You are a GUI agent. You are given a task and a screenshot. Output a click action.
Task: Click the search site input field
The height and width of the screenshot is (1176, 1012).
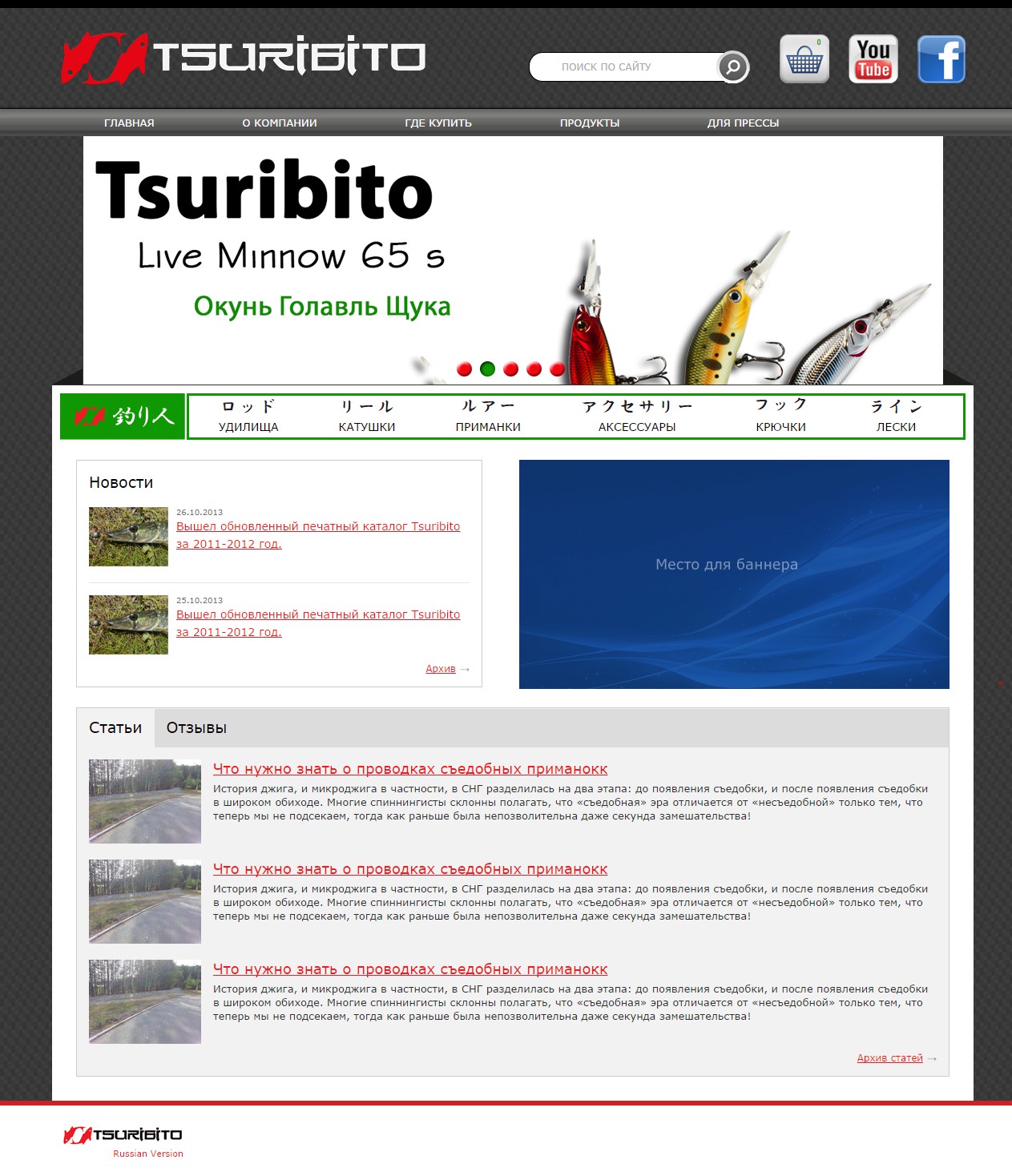click(x=625, y=67)
